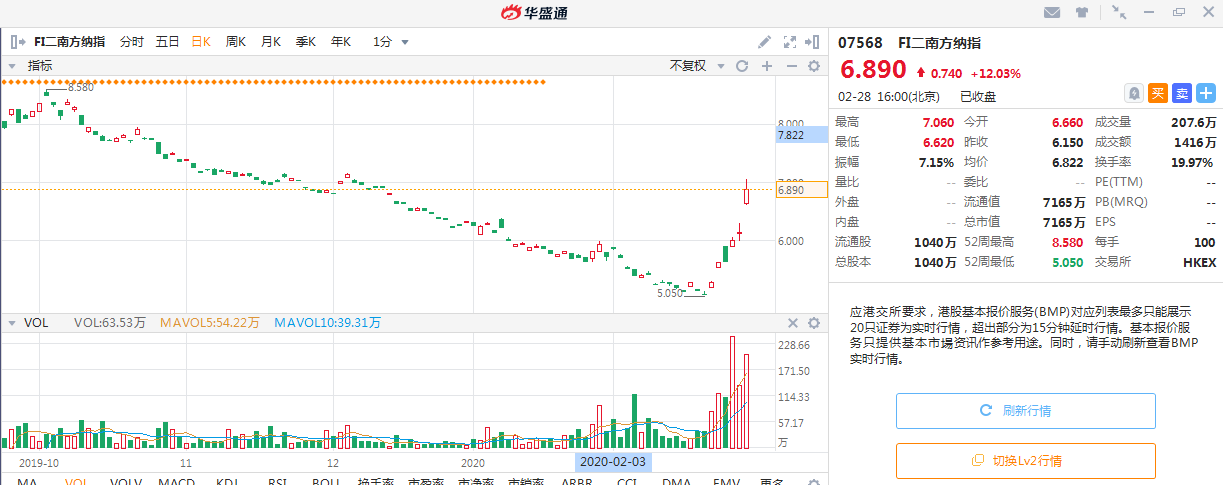Hide the right quote panel
This screenshot has height=485, width=1223.
click(x=814, y=42)
